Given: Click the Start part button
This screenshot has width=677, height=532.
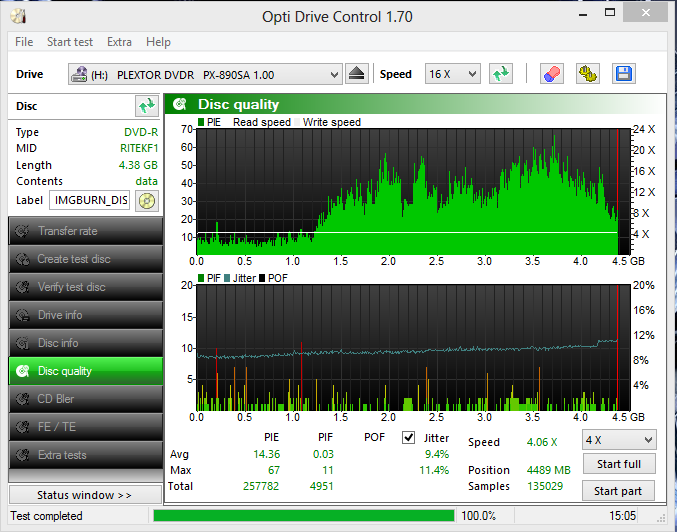Looking at the screenshot, I should click(618, 491).
